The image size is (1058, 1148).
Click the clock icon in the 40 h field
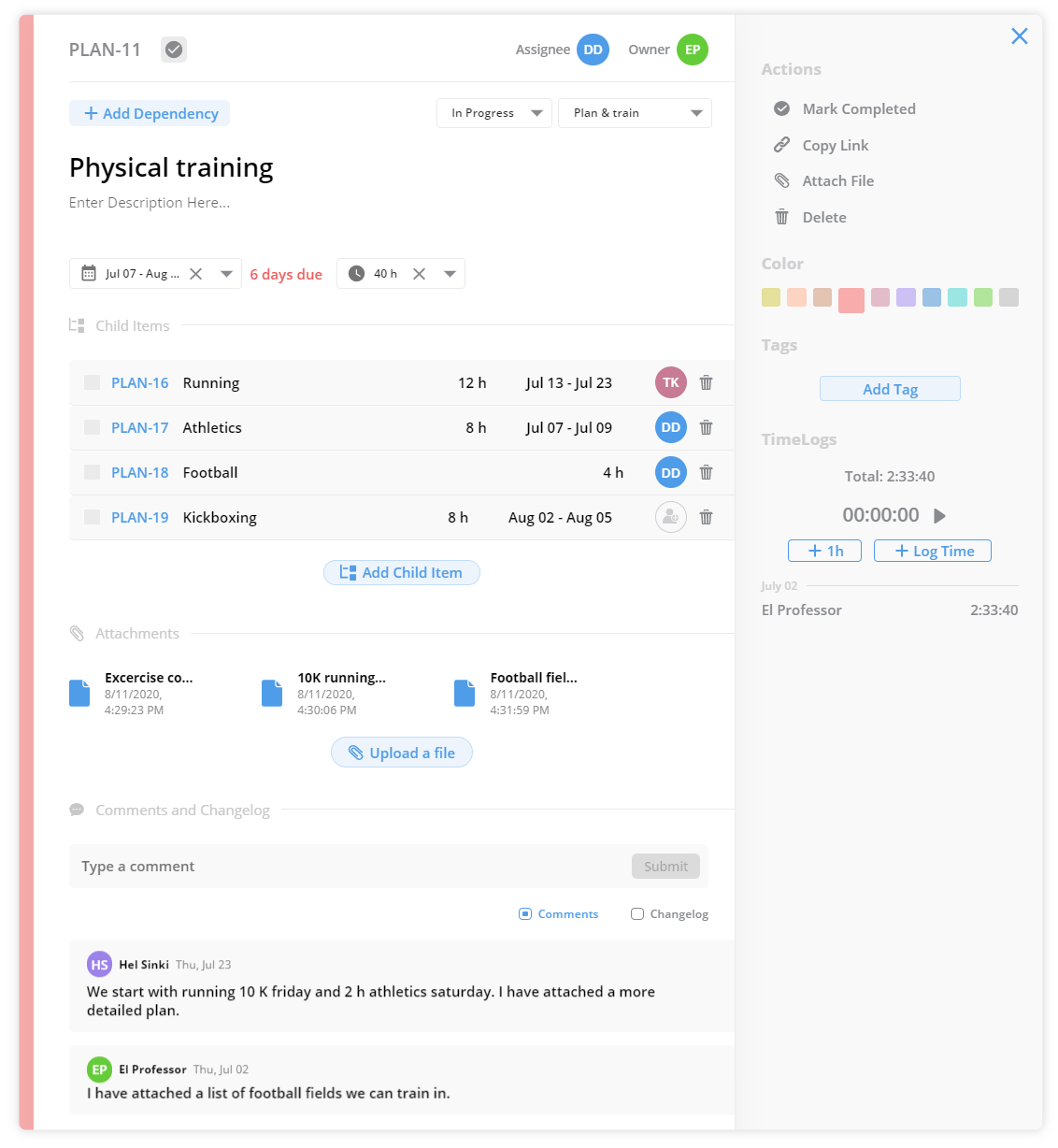[357, 273]
